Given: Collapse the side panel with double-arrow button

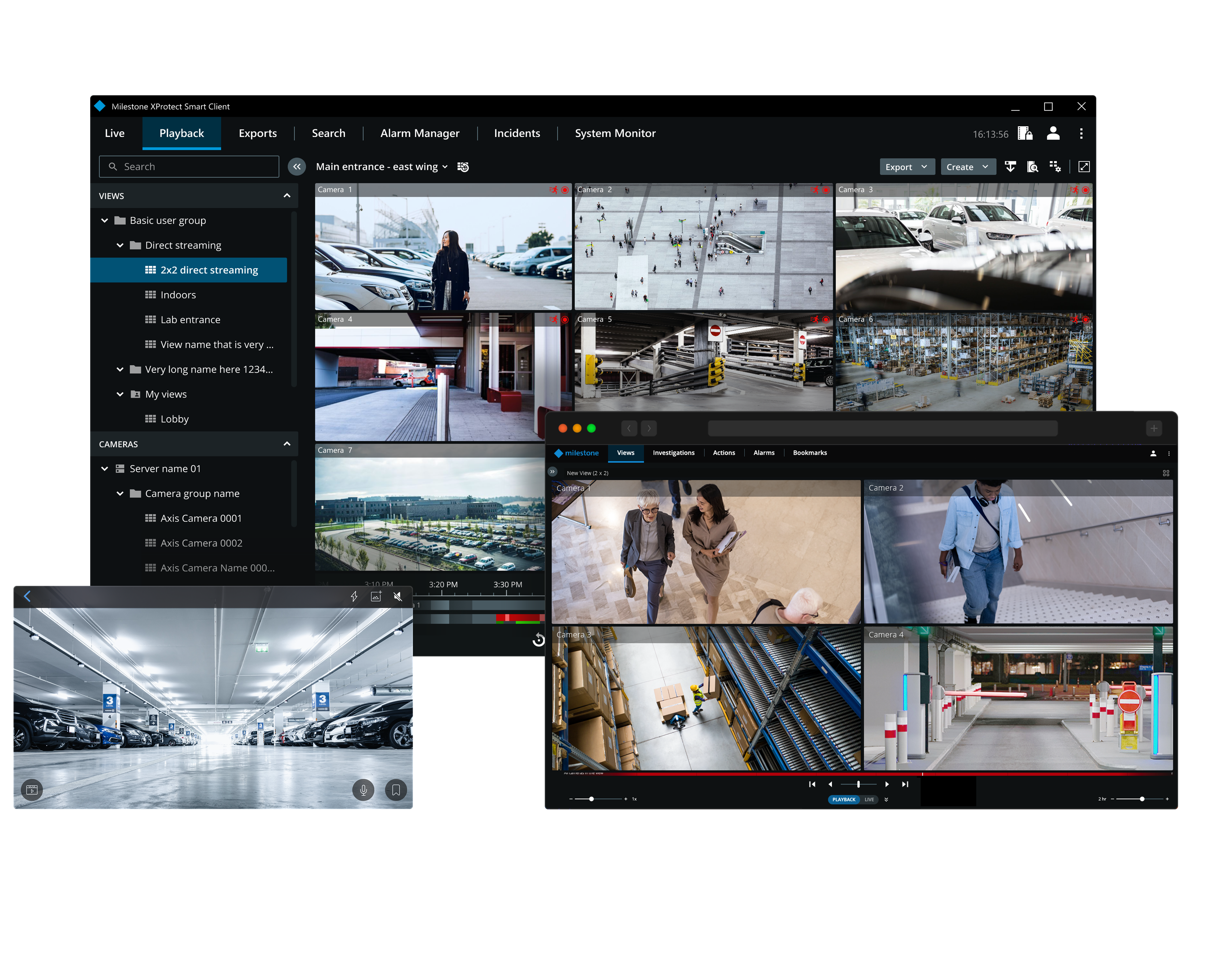Looking at the screenshot, I should coord(297,167).
